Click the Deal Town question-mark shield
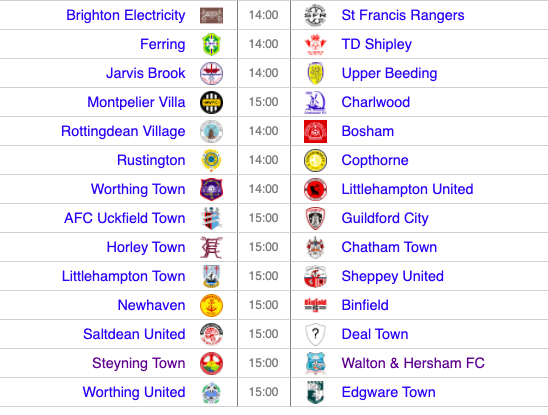Image resolution: width=548 pixels, height=415 pixels. click(315, 334)
